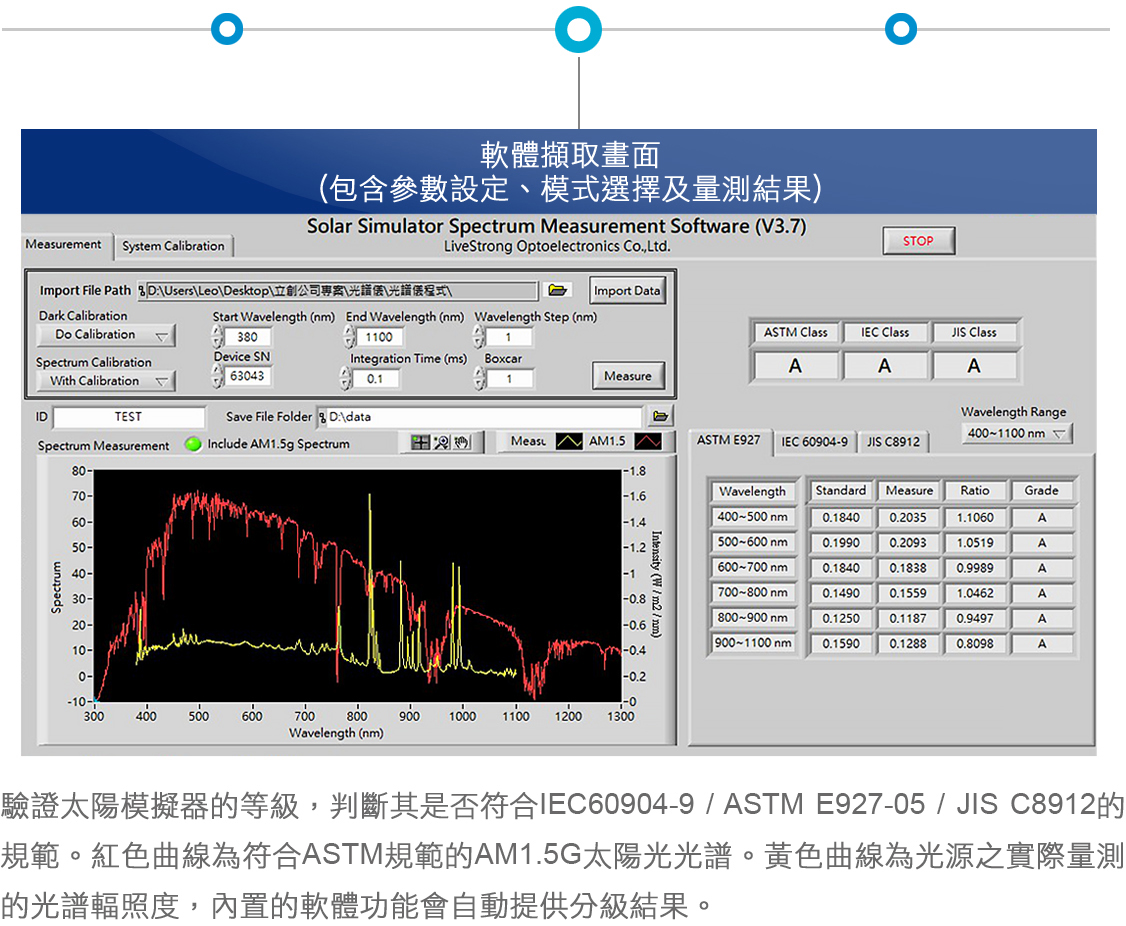Click the End Wavelength field showing 1100

point(379,337)
